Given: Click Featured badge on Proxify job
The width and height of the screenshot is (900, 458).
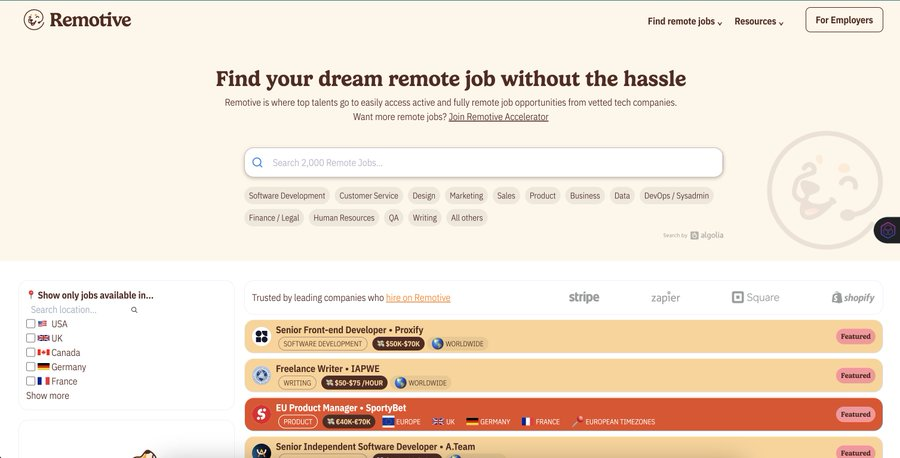Looking at the screenshot, I should [855, 337].
